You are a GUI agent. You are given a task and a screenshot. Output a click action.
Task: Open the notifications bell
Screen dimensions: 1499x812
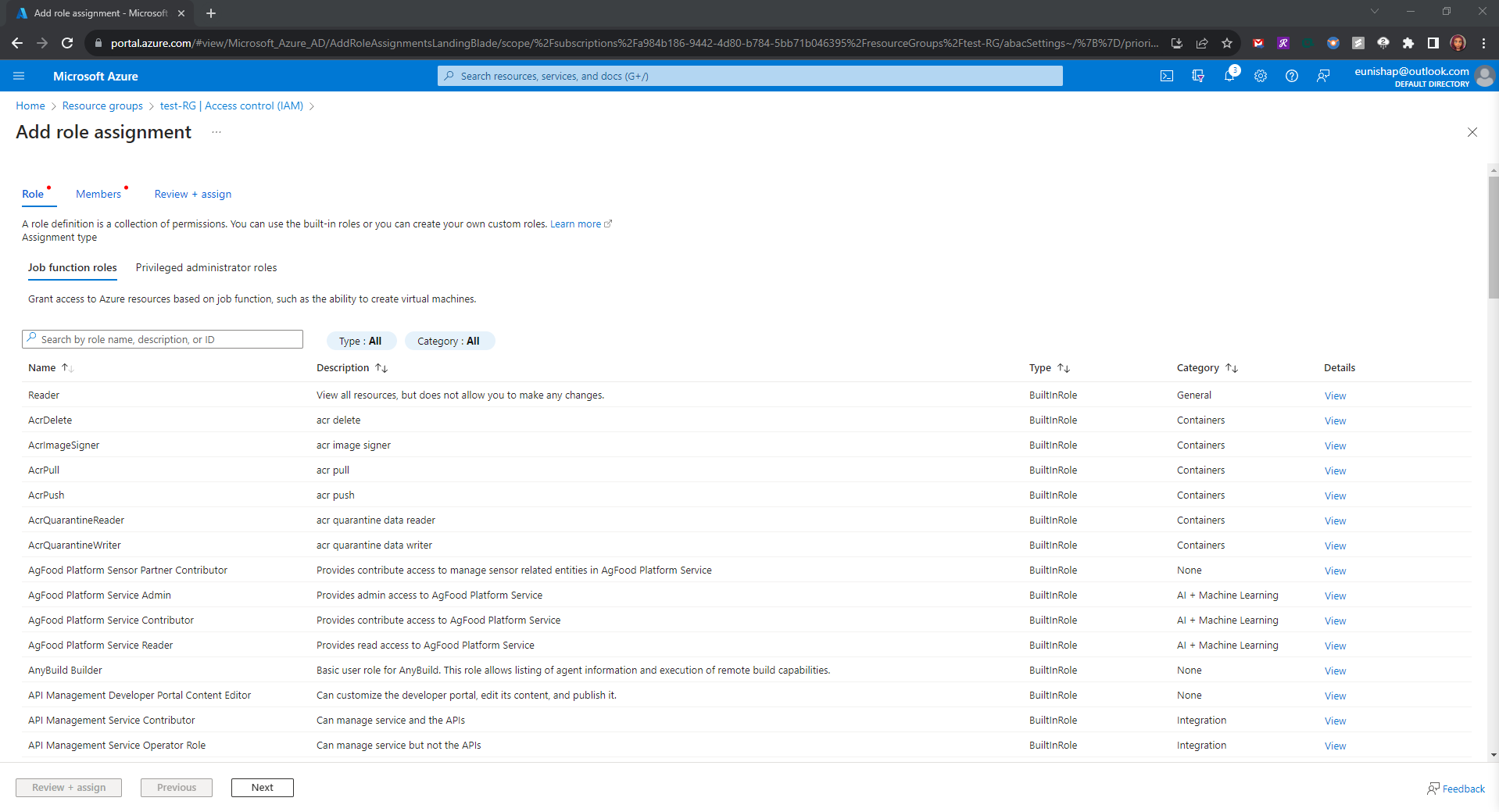tap(1229, 76)
